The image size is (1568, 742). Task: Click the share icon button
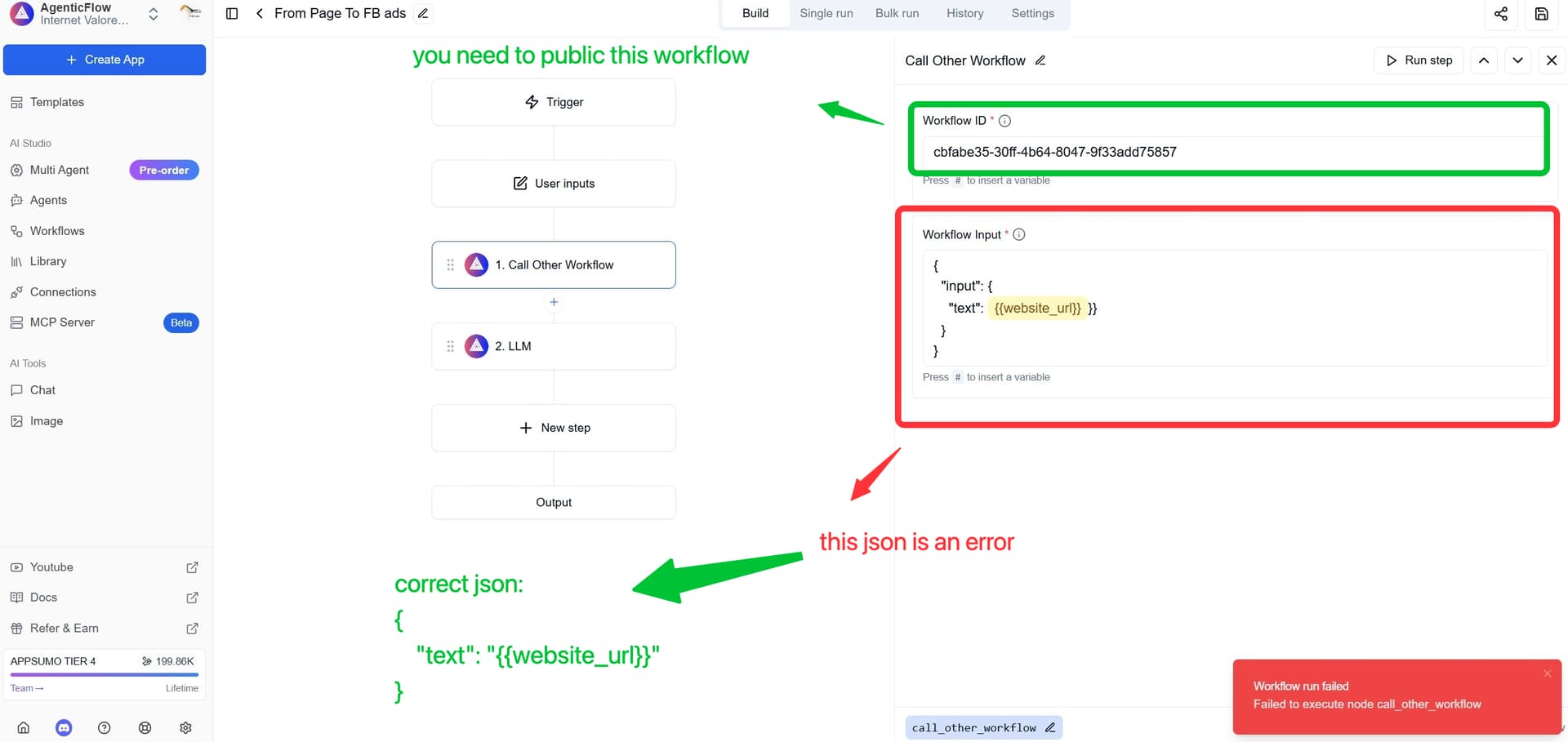(x=1501, y=14)
